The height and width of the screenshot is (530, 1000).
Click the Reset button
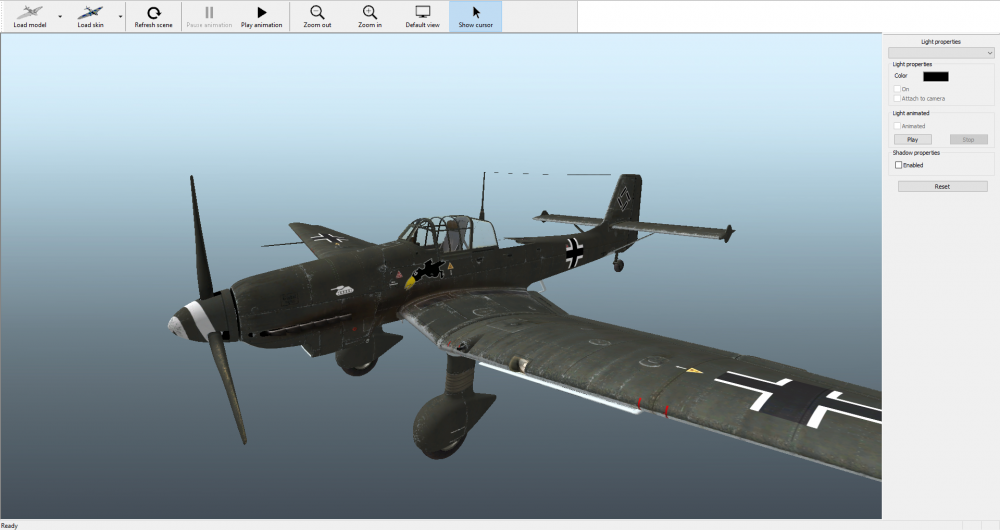(x=943, y=186)
